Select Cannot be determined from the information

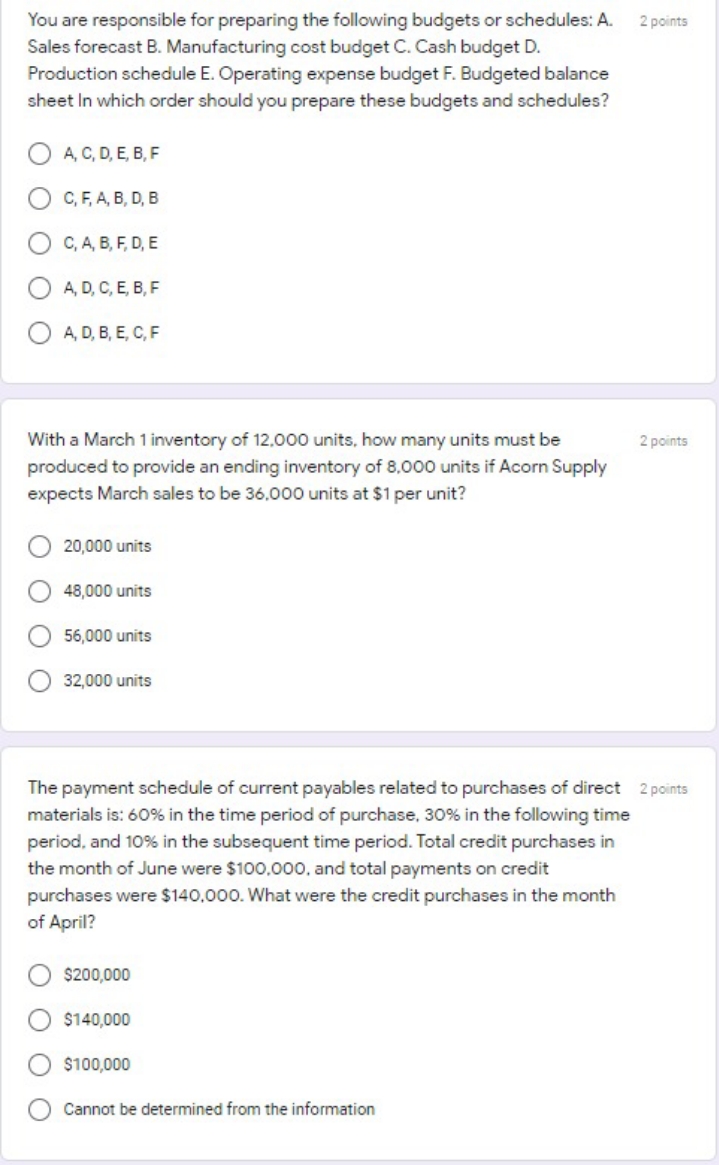41,1108
